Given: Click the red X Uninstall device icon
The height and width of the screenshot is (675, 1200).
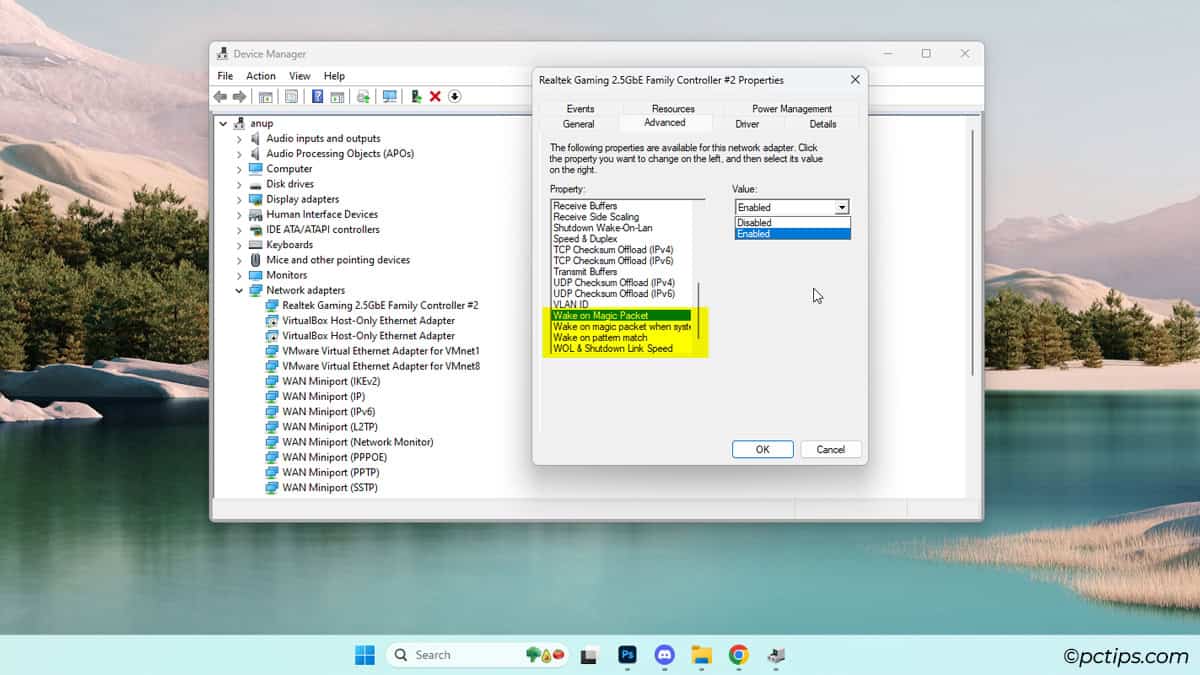Looking at the screenshot, I should 435,96.
